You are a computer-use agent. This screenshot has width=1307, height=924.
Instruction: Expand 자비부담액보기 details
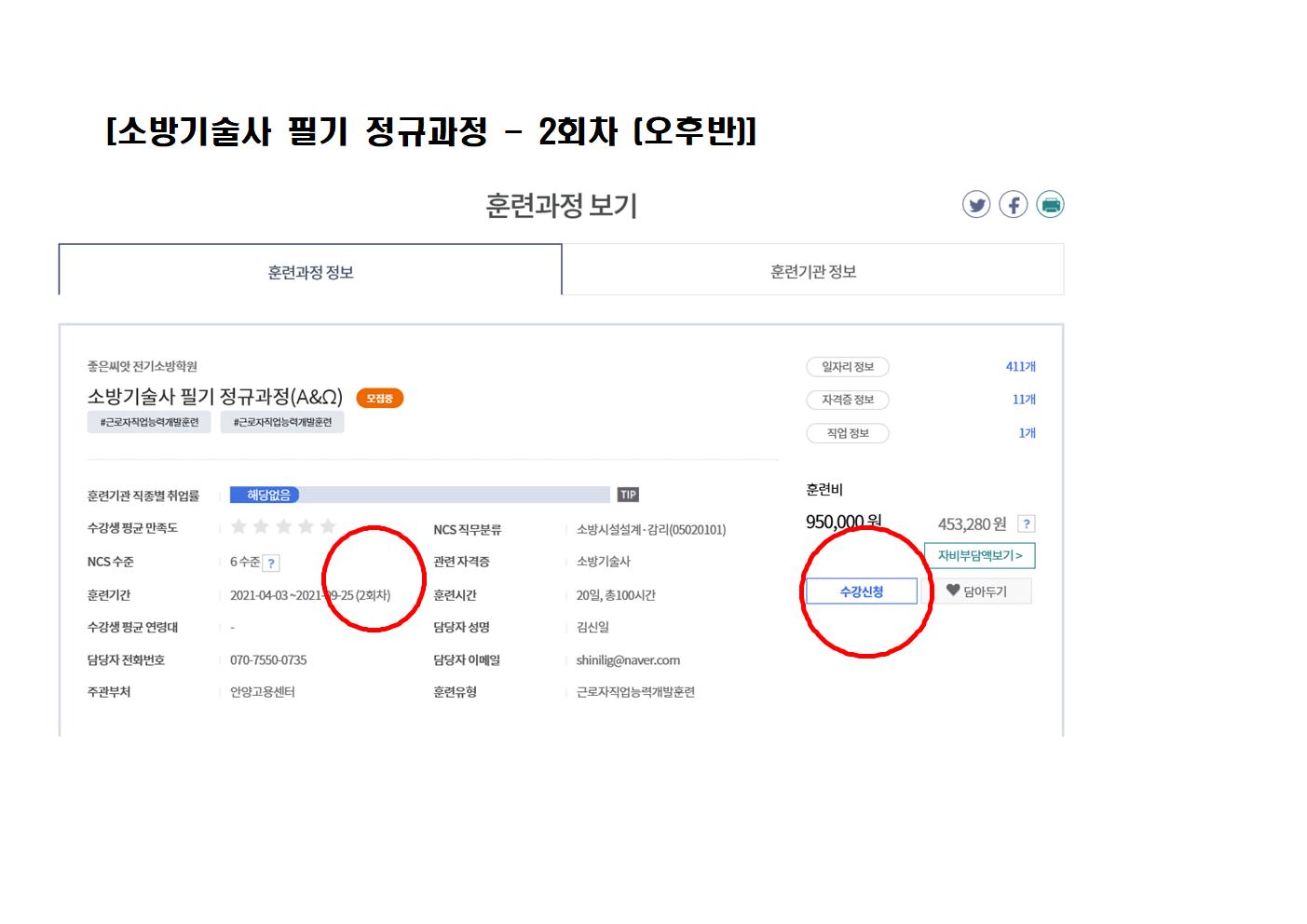(980, 555)
